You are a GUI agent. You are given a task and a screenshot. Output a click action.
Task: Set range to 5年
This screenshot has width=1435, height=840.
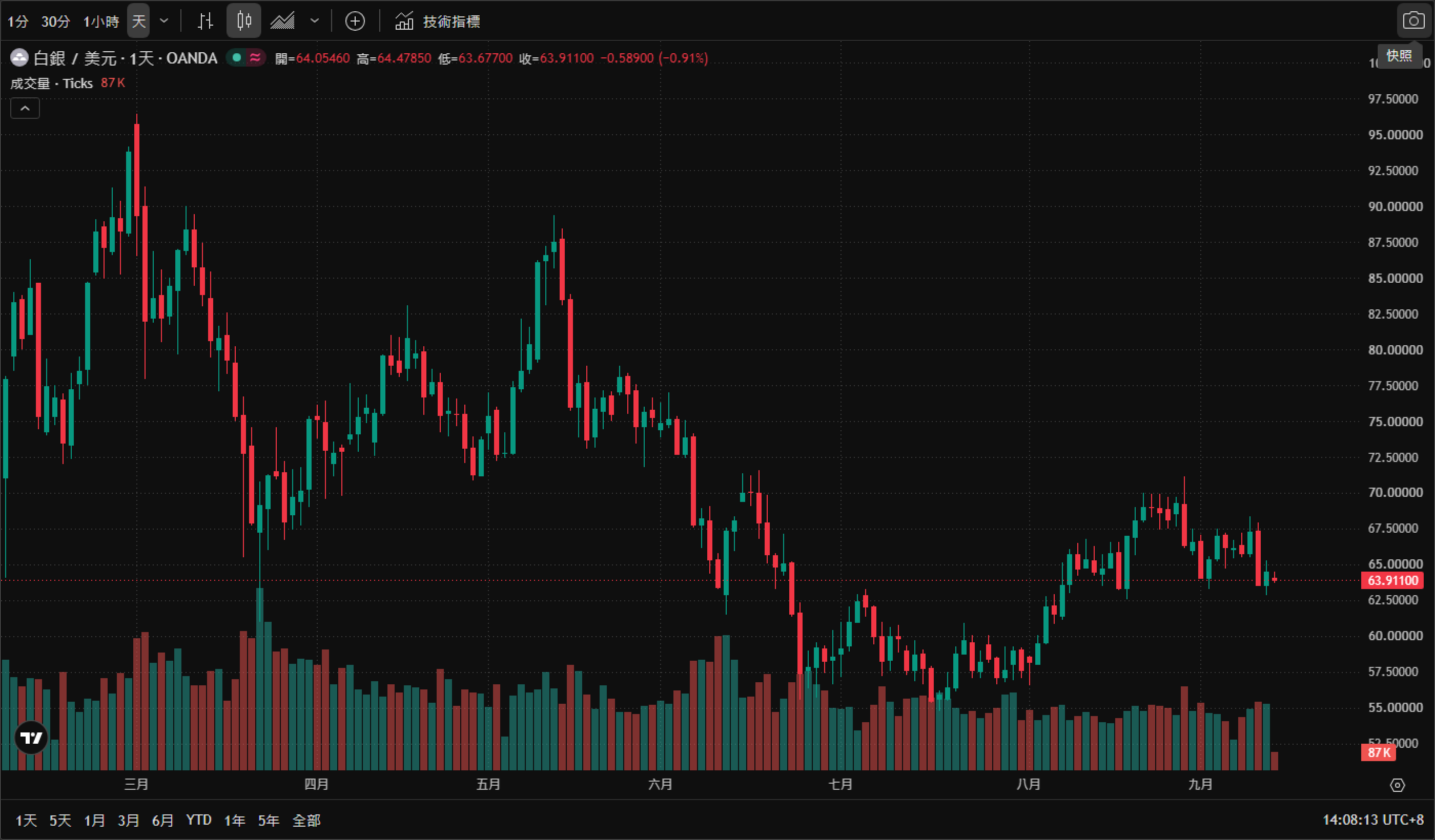268,820
